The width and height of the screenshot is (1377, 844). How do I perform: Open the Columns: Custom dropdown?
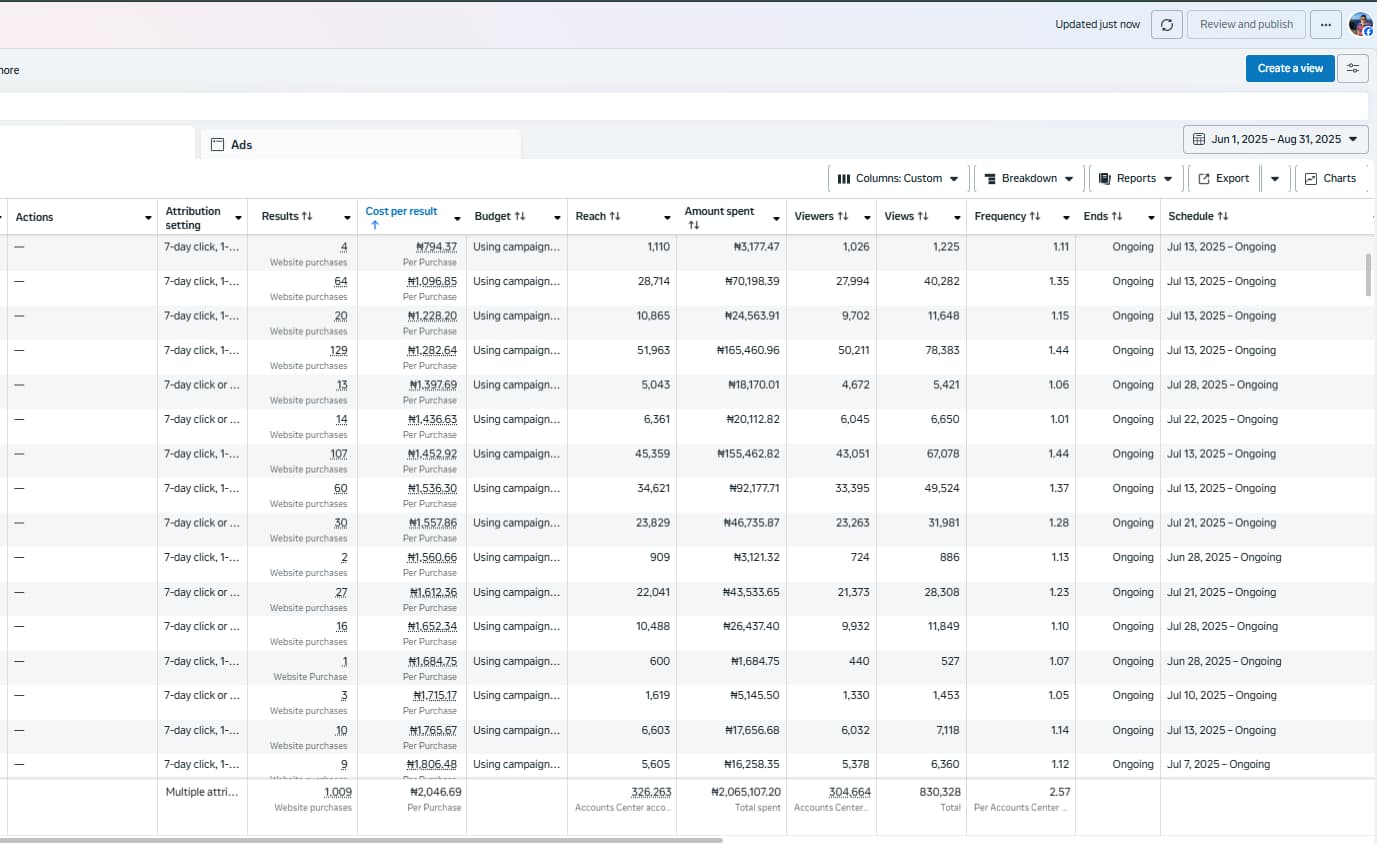(897, 179)
